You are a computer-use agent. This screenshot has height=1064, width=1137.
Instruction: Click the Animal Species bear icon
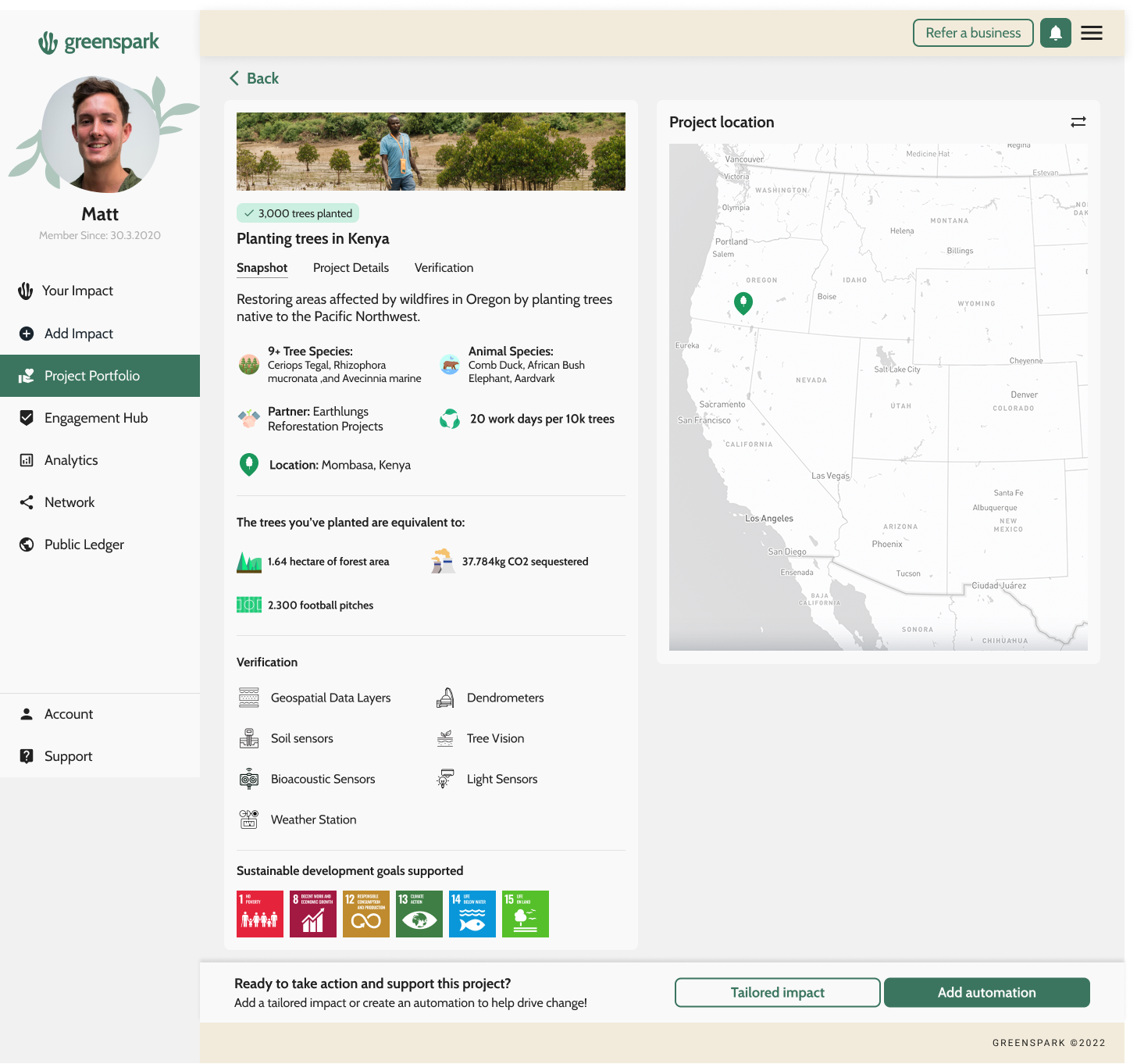pyautogui.click(x=450, y=364)
